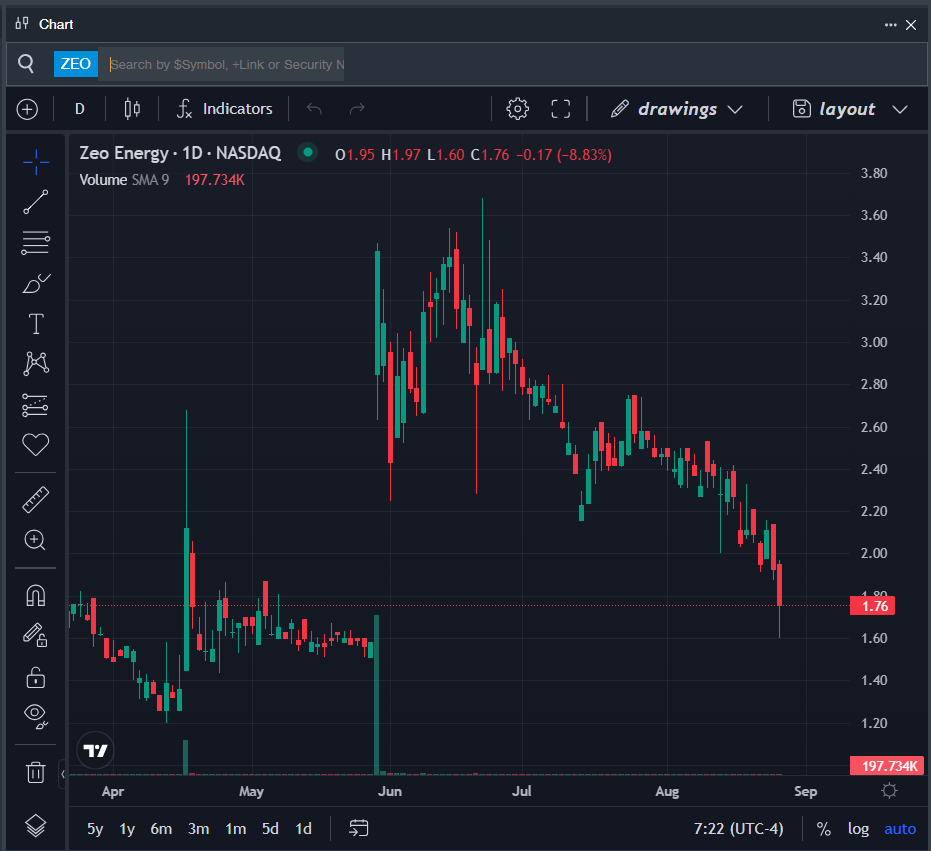Click the 1.76 current price label
The height and width of the screenshot is (851, 931).
click(x=872, y=606)
